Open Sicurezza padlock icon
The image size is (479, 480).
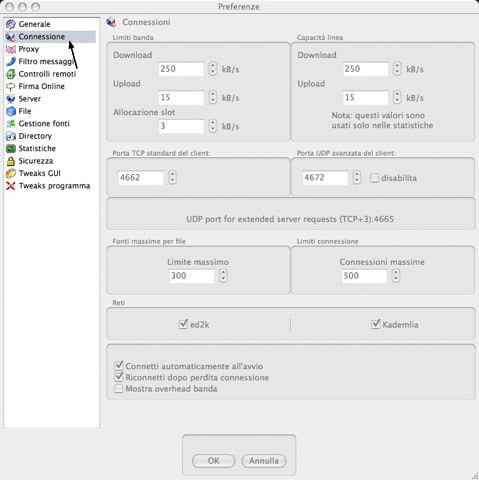[x=11, y=161]
